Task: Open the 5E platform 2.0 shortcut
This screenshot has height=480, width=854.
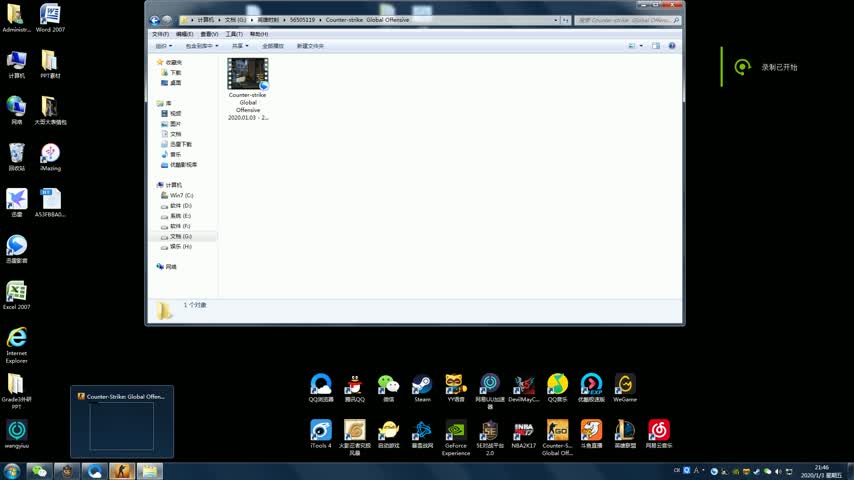Action: [490, 437]
